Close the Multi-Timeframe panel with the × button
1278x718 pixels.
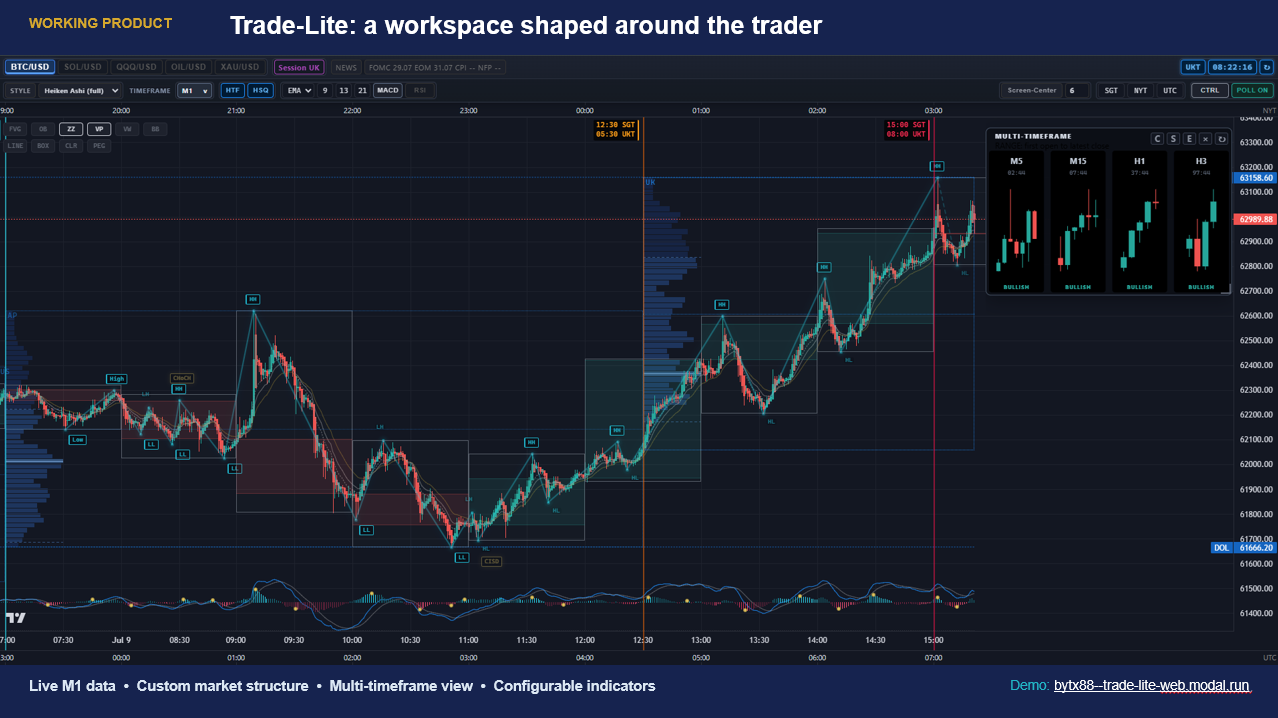1205,139
